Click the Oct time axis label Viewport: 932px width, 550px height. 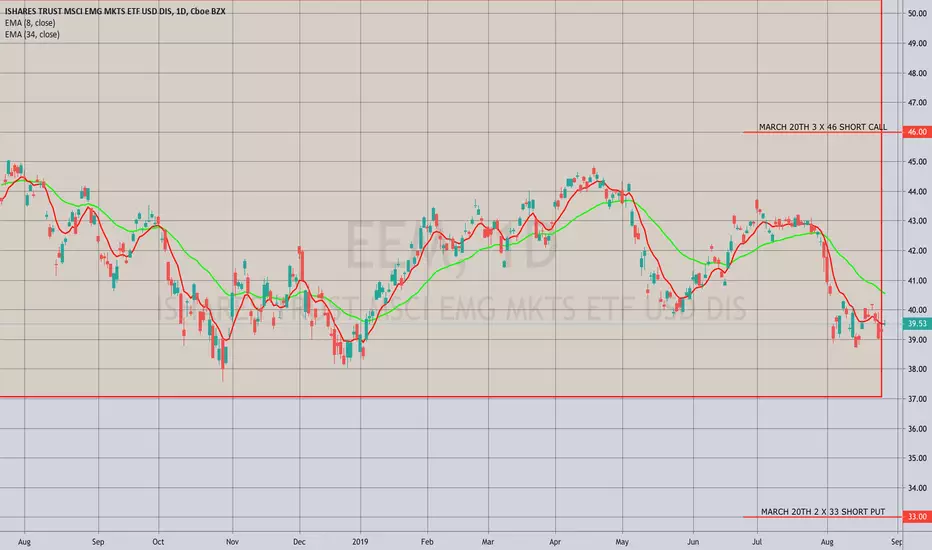click(158, 542)
